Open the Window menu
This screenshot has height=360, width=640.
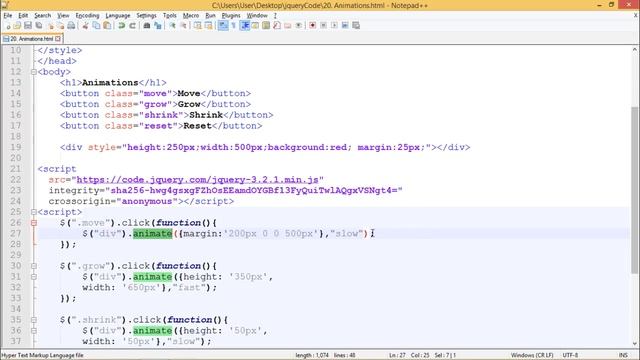(257, 16)
